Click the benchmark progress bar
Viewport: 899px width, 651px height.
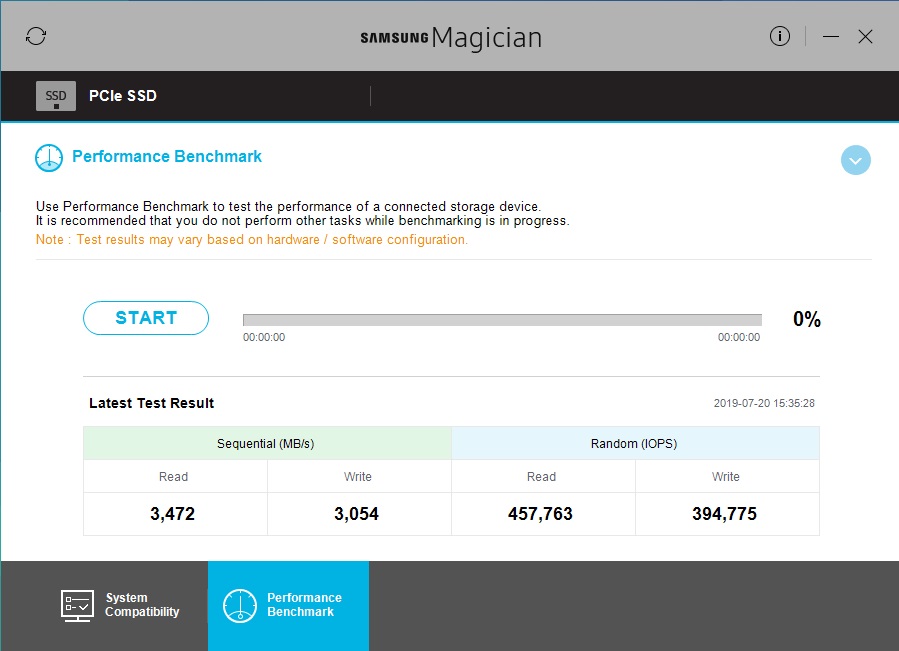click(501, 320)
